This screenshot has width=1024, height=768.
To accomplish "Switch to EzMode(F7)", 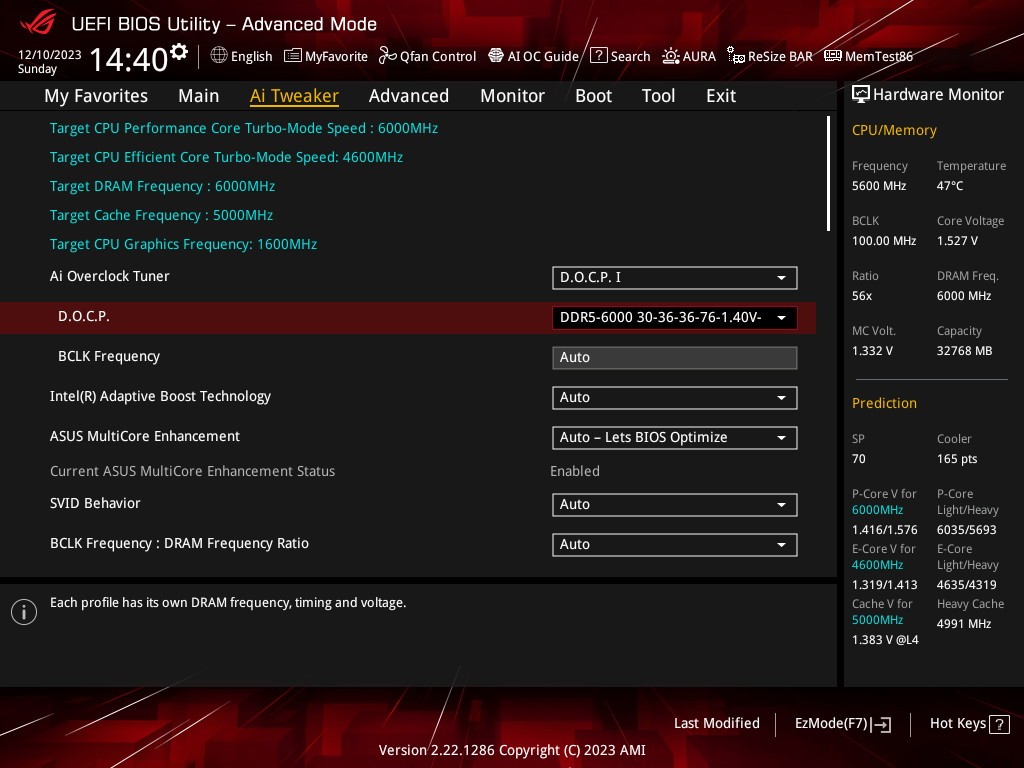I will point(842,724).
